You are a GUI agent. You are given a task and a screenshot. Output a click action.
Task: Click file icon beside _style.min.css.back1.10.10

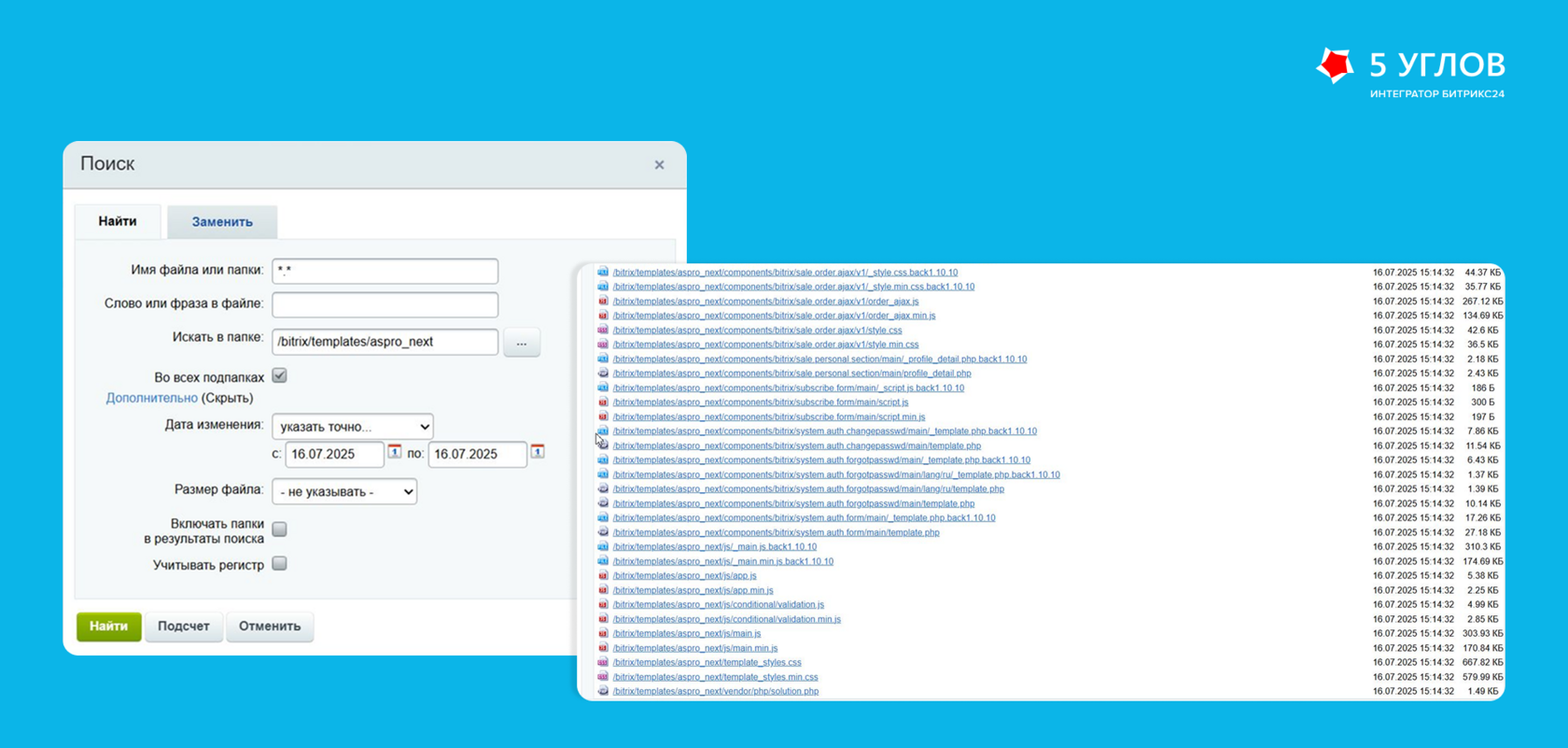click(603, 287)
